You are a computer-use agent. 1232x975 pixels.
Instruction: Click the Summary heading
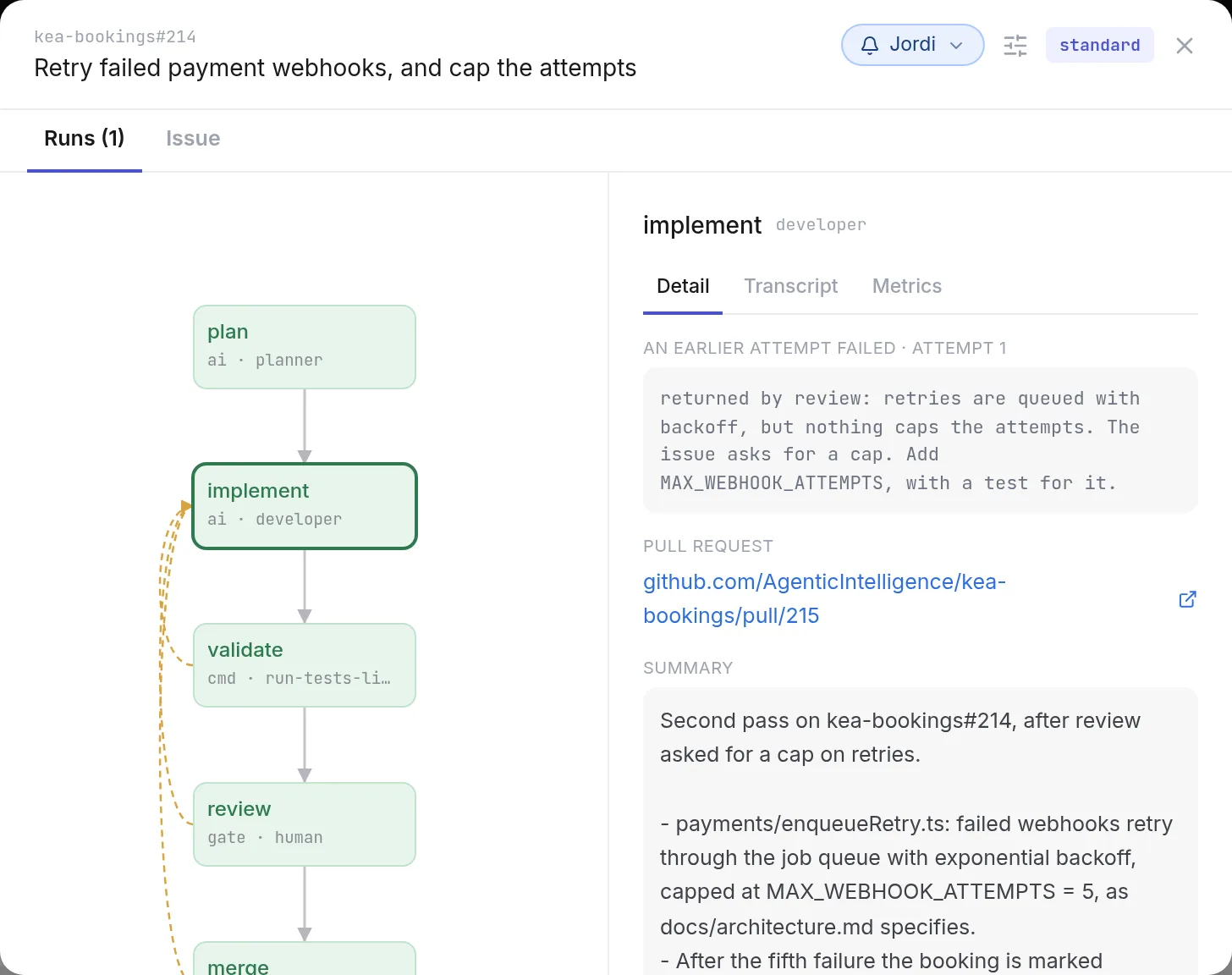(x=688, y=668)
